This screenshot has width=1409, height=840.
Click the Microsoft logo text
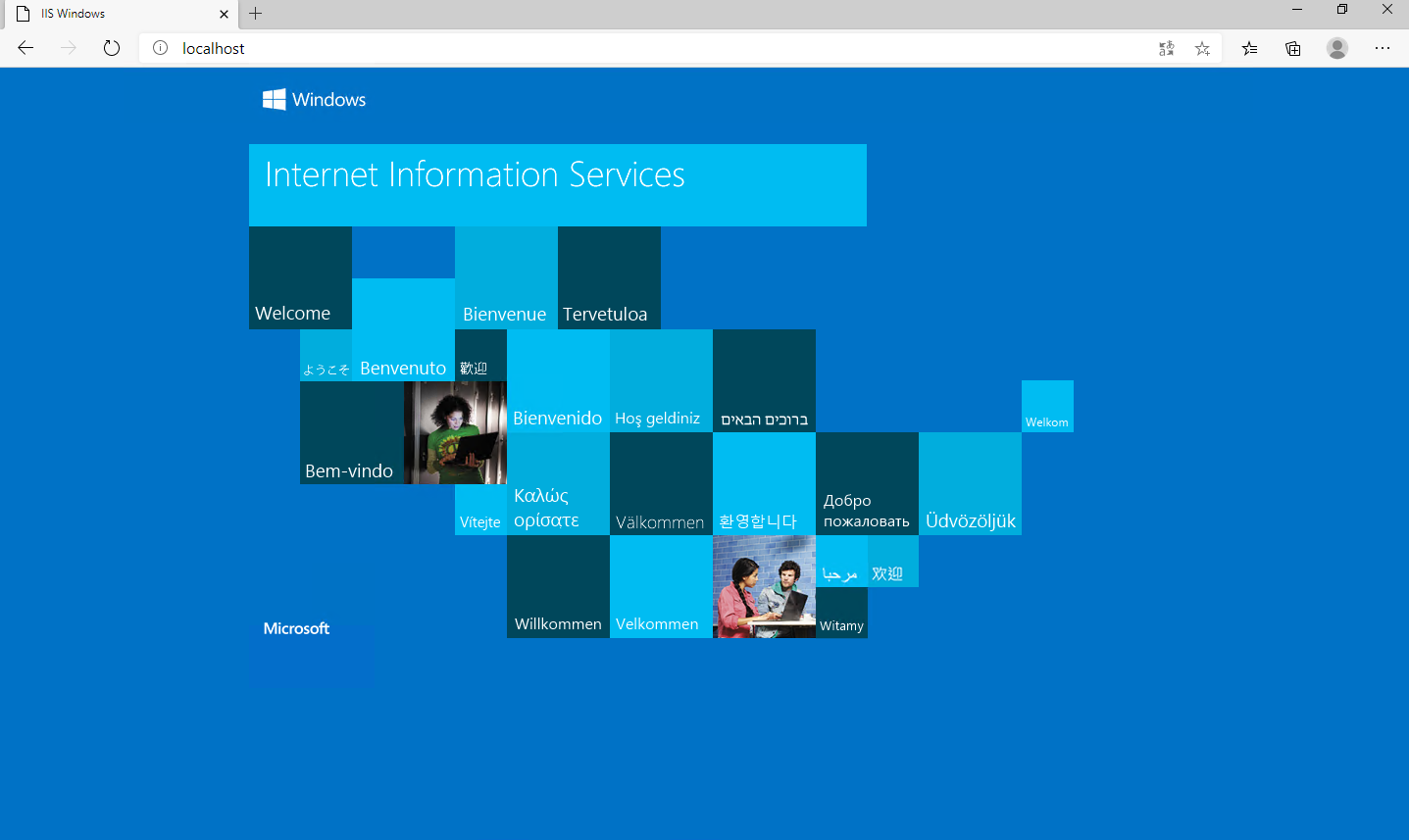[296, 628]
